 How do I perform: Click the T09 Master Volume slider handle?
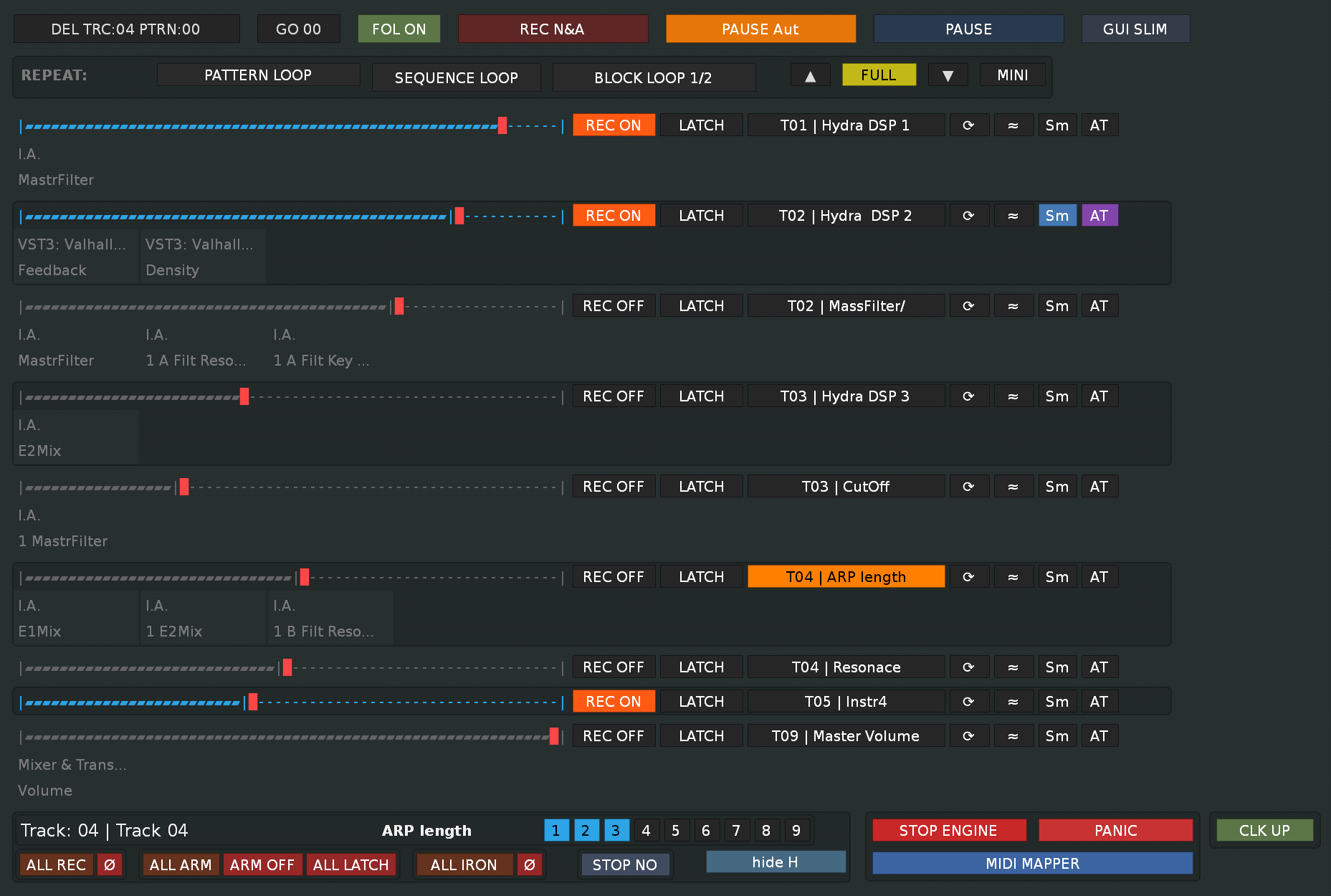(554, 736)
